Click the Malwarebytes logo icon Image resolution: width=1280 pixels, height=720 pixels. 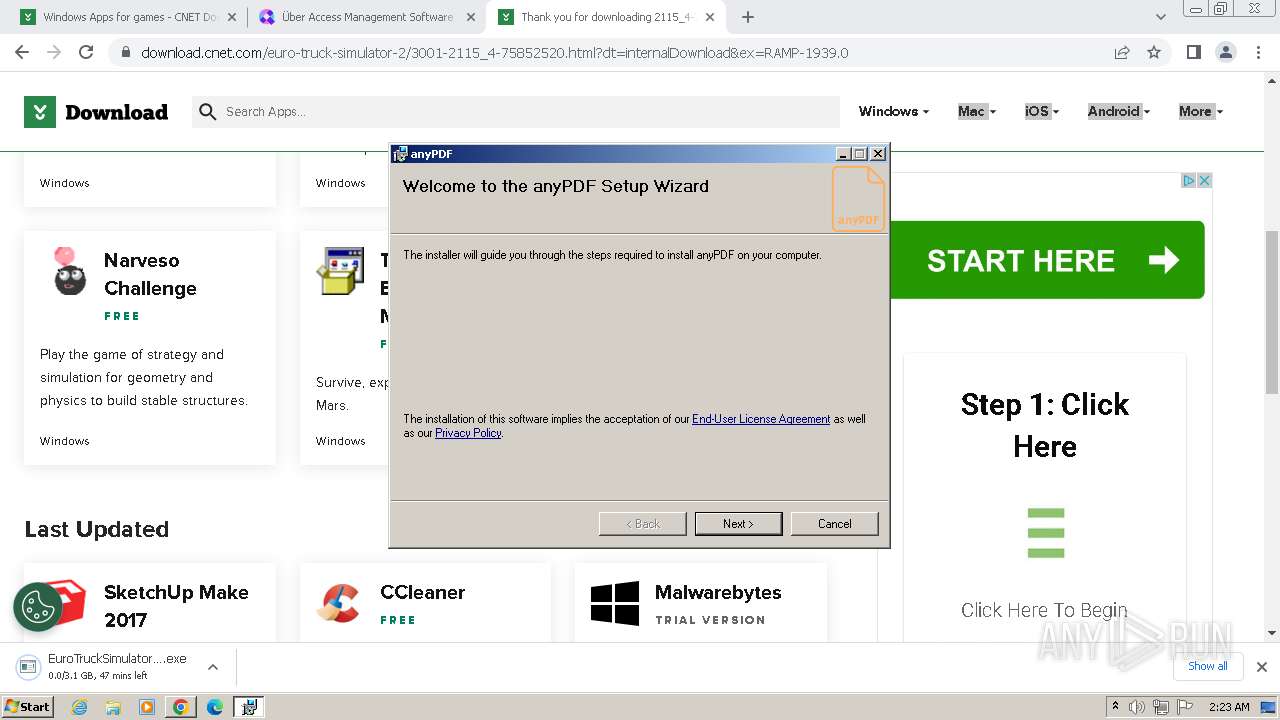click(x=614, y=604)
